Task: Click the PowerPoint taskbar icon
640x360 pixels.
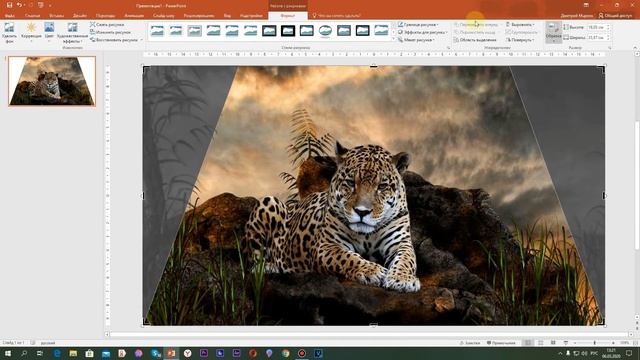Action: tap(171, 353)
